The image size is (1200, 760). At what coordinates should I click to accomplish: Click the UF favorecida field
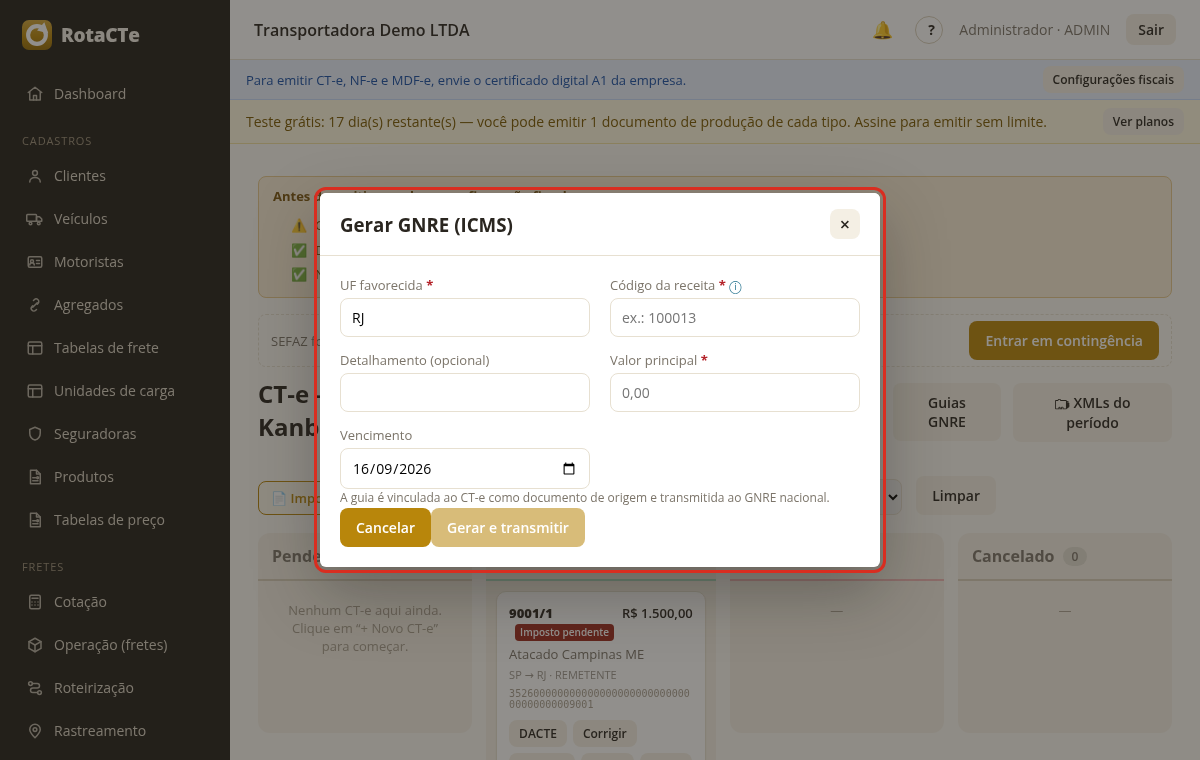click(x=465, y=318)
